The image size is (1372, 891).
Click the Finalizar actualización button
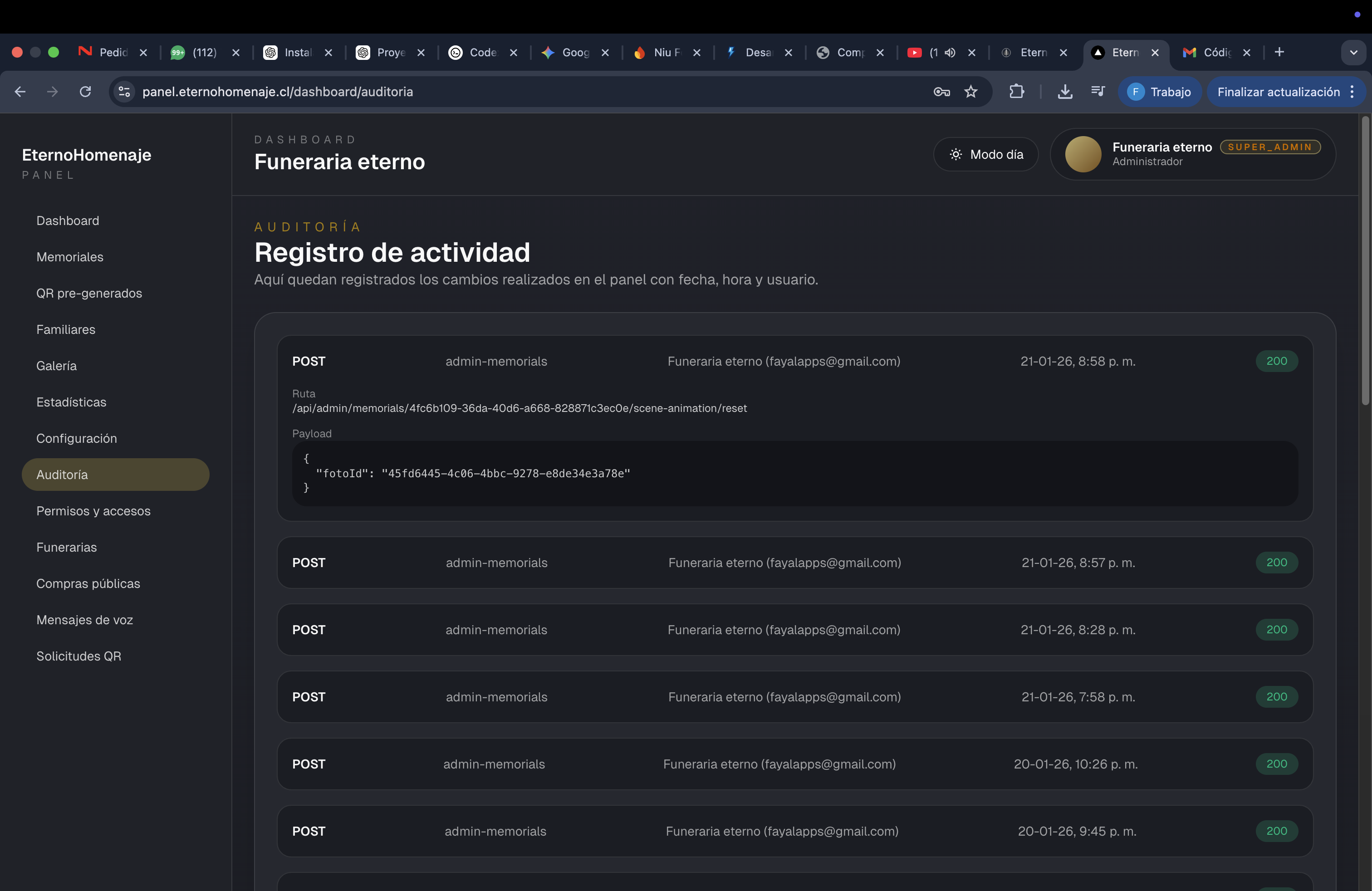(1278, 92)
